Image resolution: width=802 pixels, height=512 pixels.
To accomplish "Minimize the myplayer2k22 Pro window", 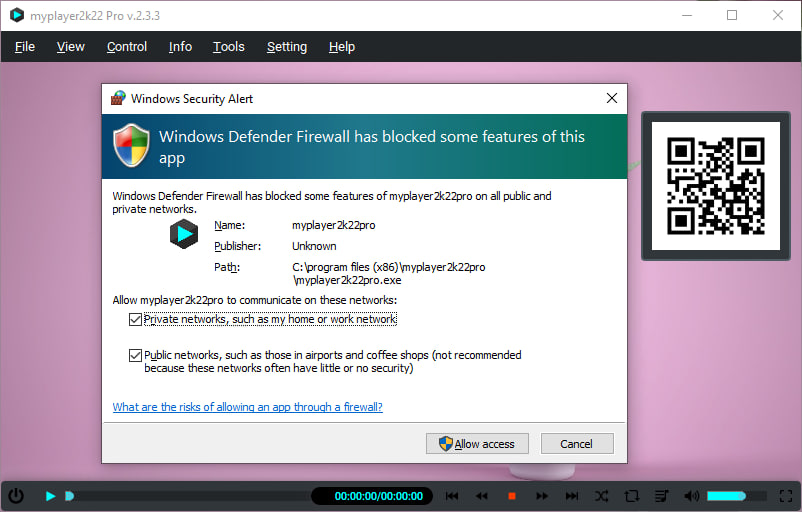I will [687, 15].
